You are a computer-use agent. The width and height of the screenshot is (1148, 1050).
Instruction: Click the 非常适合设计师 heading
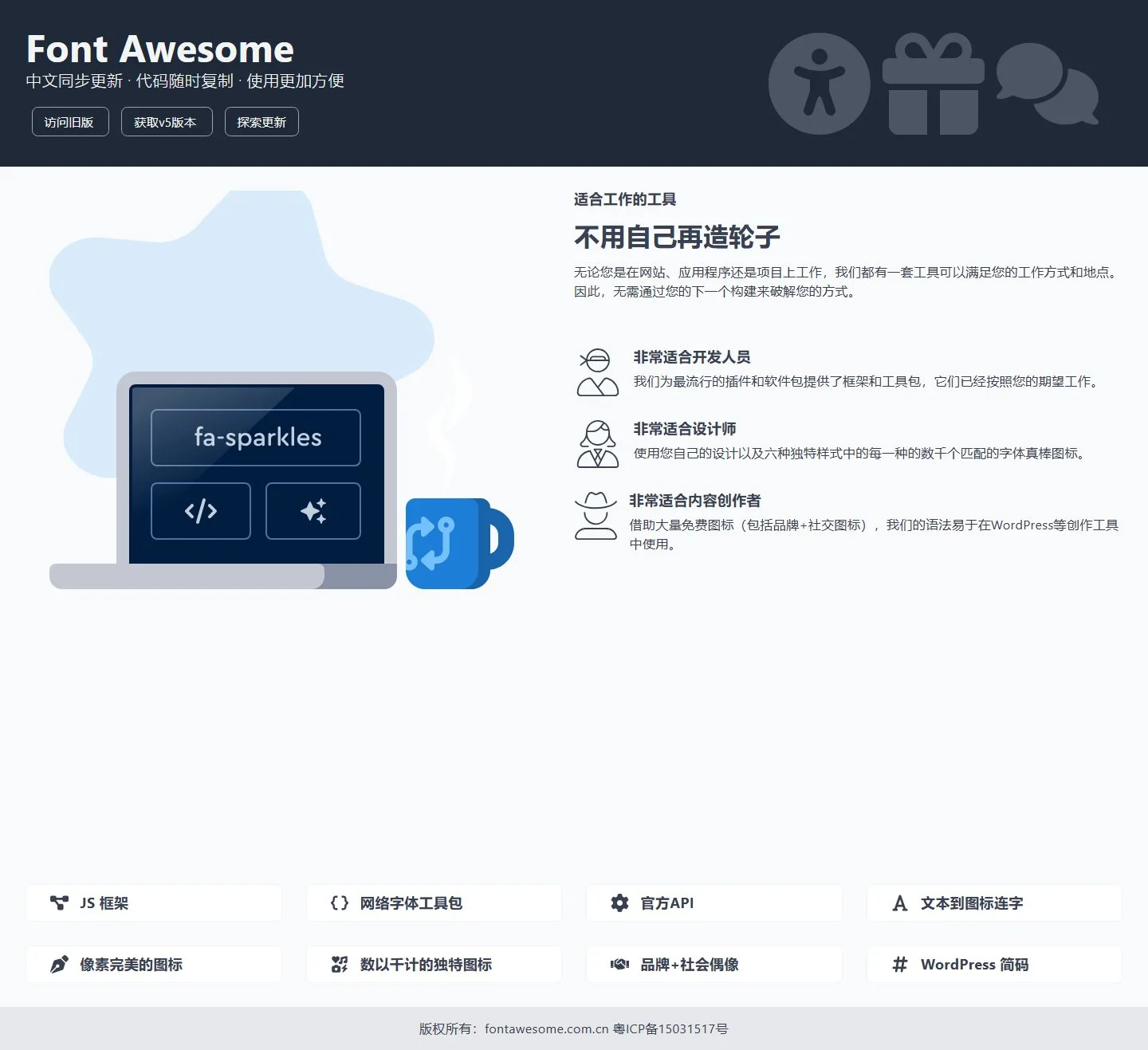tap(685, 429)
